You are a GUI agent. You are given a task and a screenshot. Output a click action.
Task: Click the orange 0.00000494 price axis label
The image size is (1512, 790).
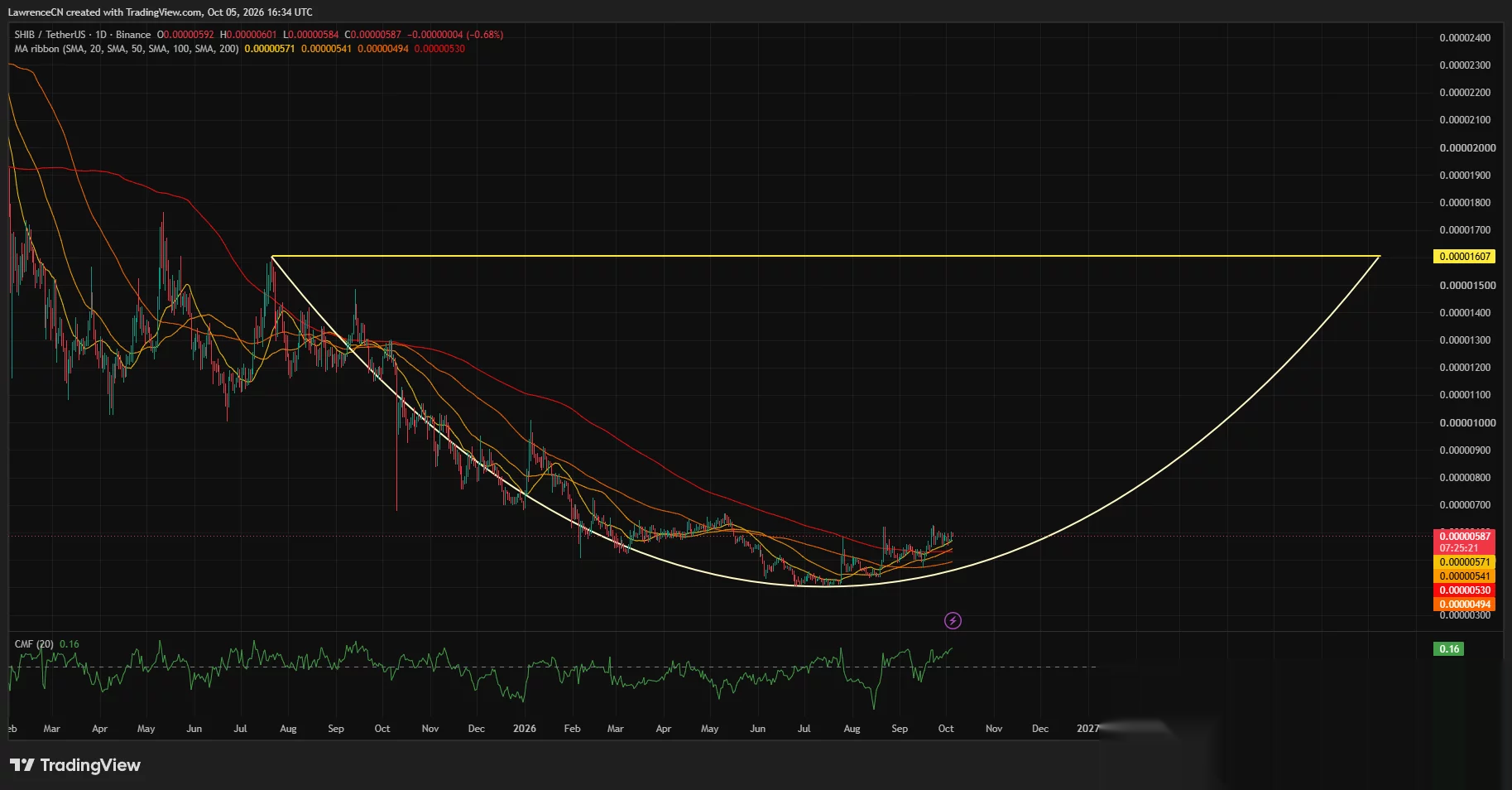point(1464,605)
